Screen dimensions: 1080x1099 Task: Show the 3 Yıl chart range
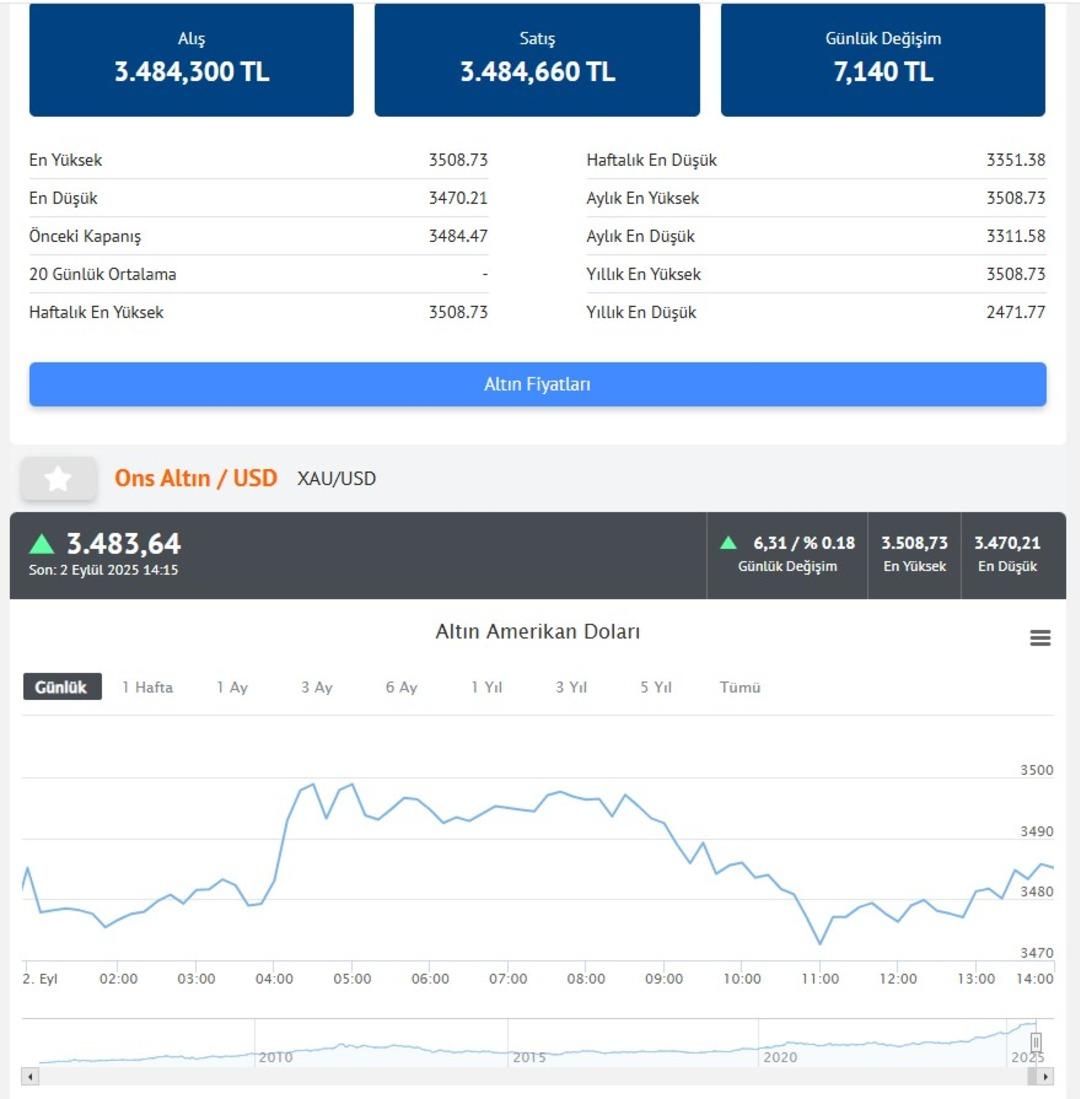571,687
